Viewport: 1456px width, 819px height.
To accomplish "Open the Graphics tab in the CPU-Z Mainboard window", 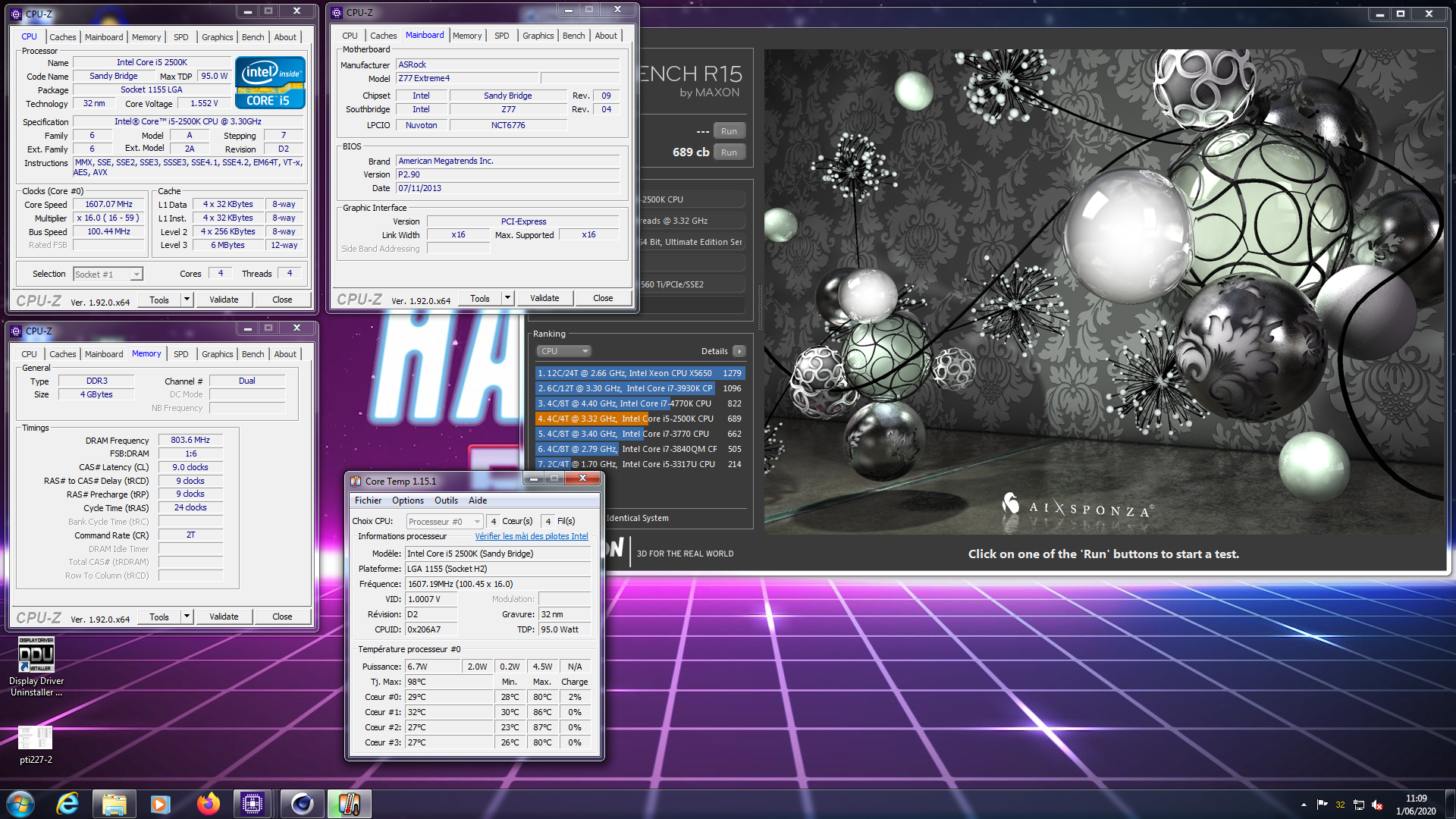I will point(538,35).
